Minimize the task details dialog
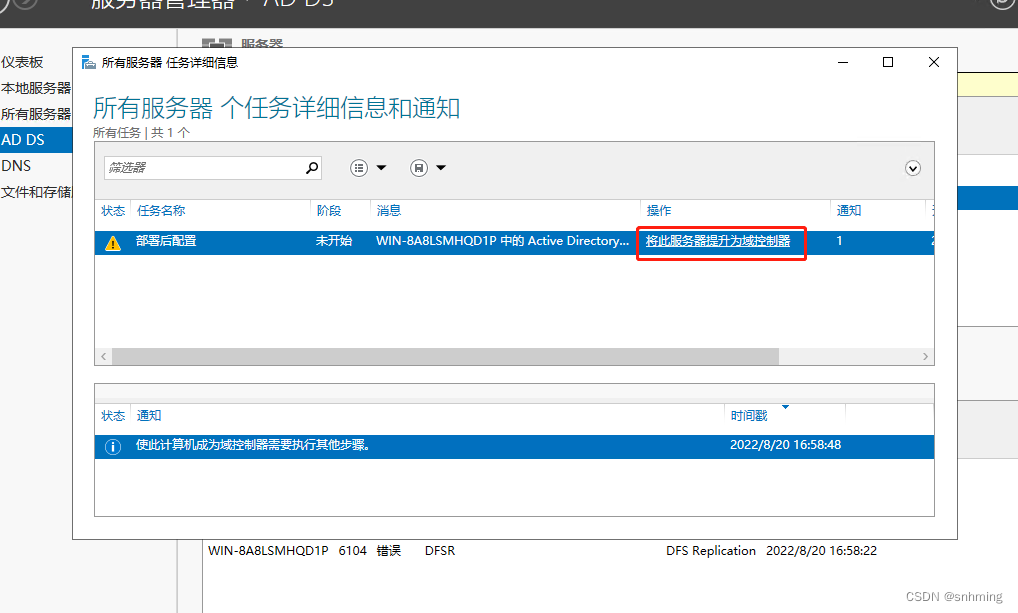This screenshot has height=613, width=1018. pyautogui.click(x=843, y=62)
